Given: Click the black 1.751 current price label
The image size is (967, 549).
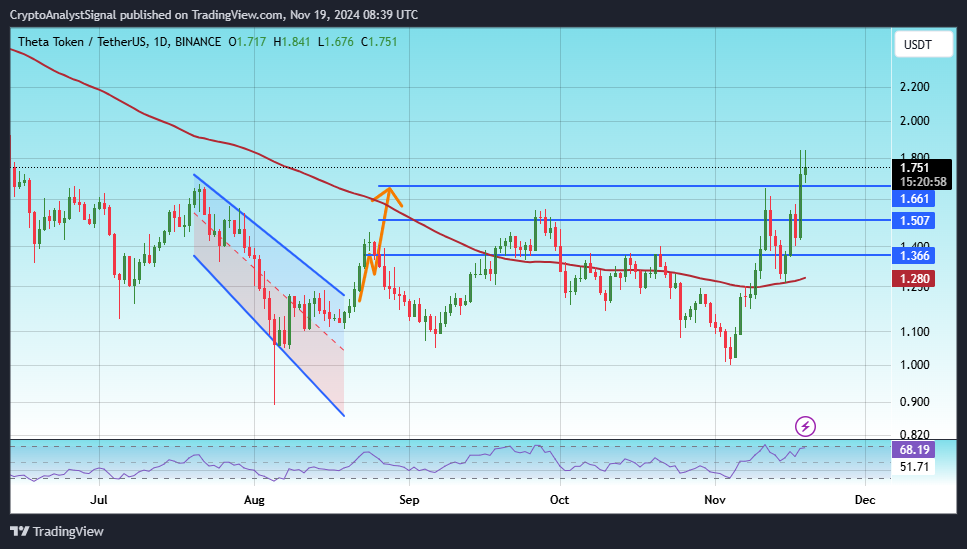Looking at the screenshot, I should click(921, 168).
